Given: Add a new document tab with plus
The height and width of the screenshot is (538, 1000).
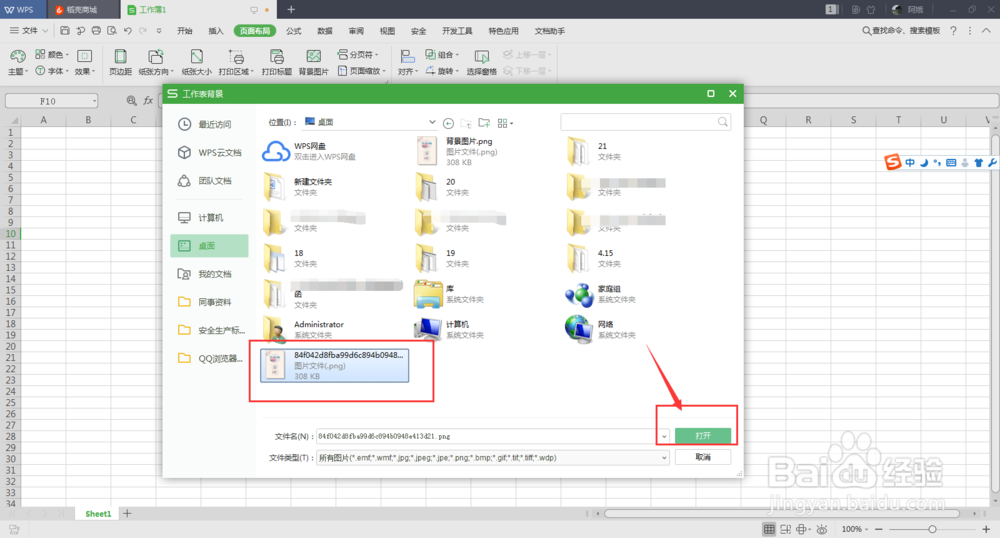Looking at the screenshot, I should pyautogui.click(x=291, y=10).
